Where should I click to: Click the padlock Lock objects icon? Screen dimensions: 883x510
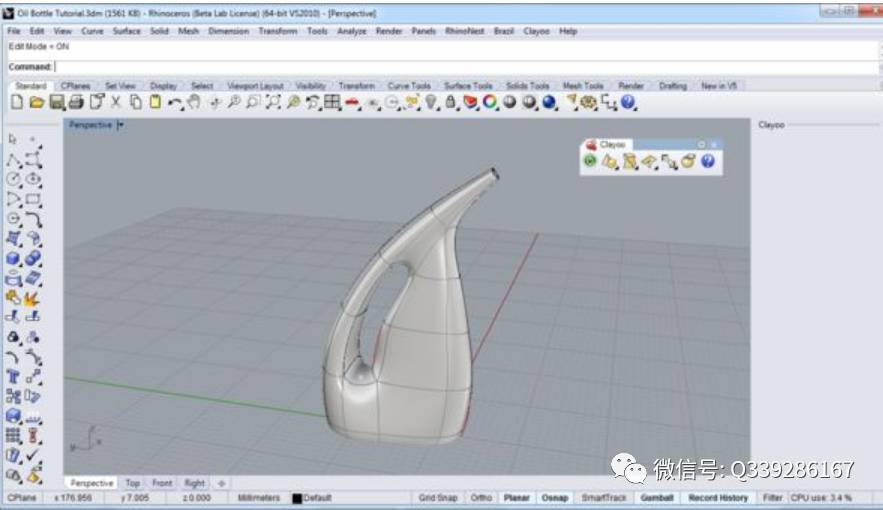(451, 102)
